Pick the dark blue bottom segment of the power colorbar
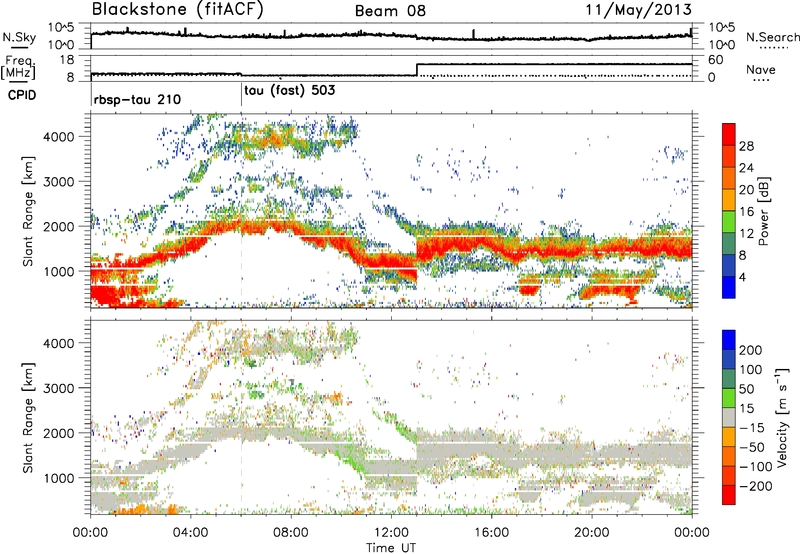Screen dimensions: 800x554 [729, 287]
